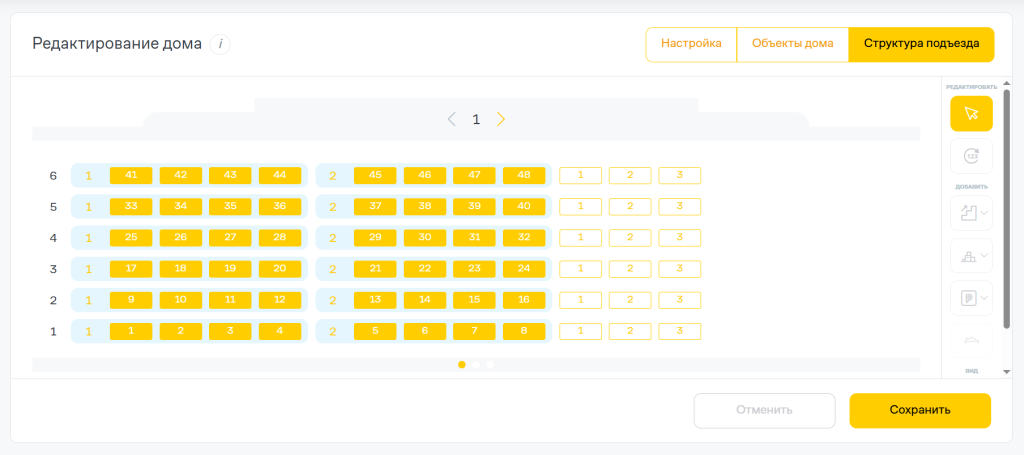
Task: Open the Объекты дома tab
Action: pos(792,44)
